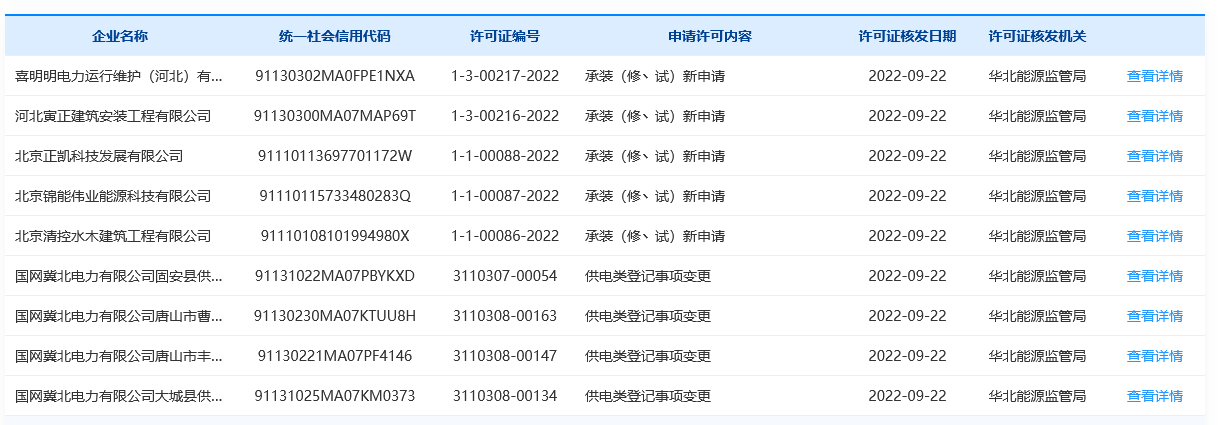The height and width of the screenshot is (425, 1222).
Task: Click date 2022-09-22 in 喜明明电力 row
Action: (907, 76)
